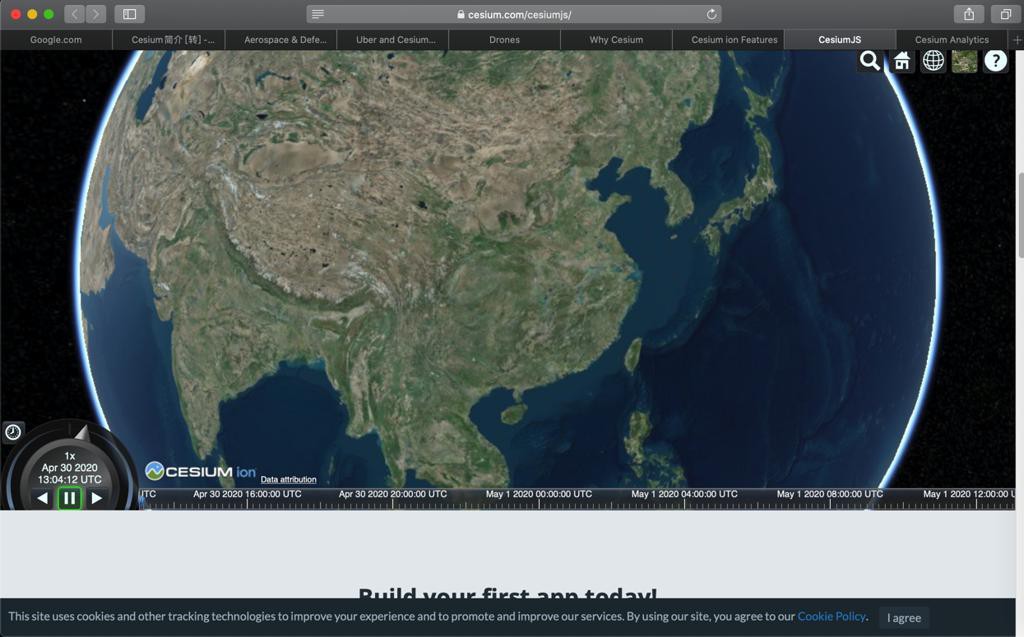The width and height of the screenshot is (1024, 637).
Task: Switch to the Cesium简介 tab
Action: [168, 40]
